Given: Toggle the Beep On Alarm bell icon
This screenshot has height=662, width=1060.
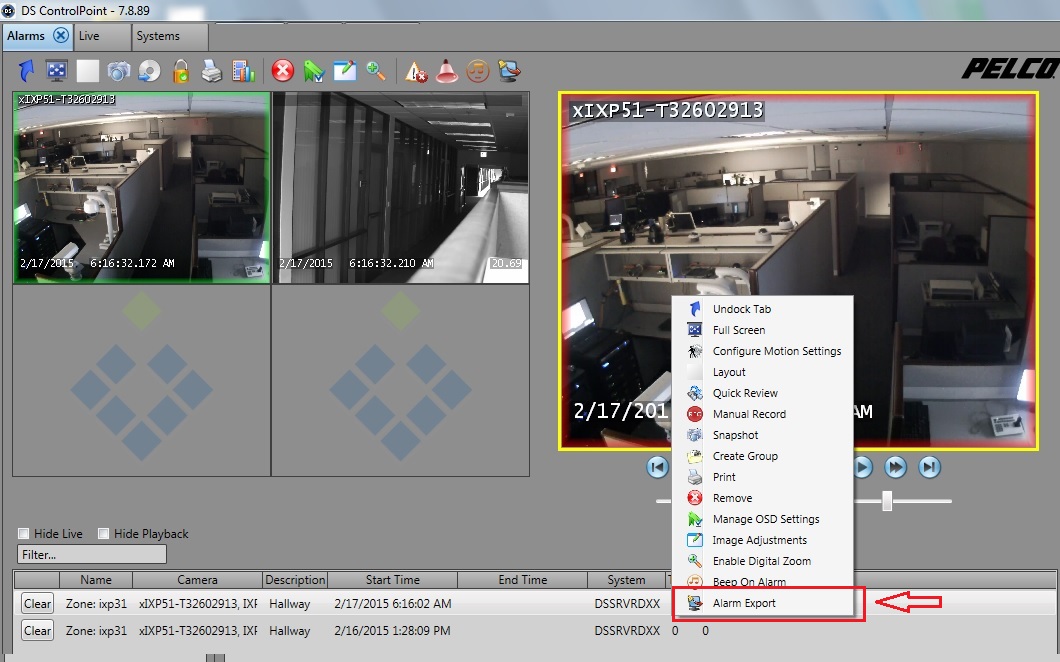Looking at the screenshot, I should tap(444, 70).
